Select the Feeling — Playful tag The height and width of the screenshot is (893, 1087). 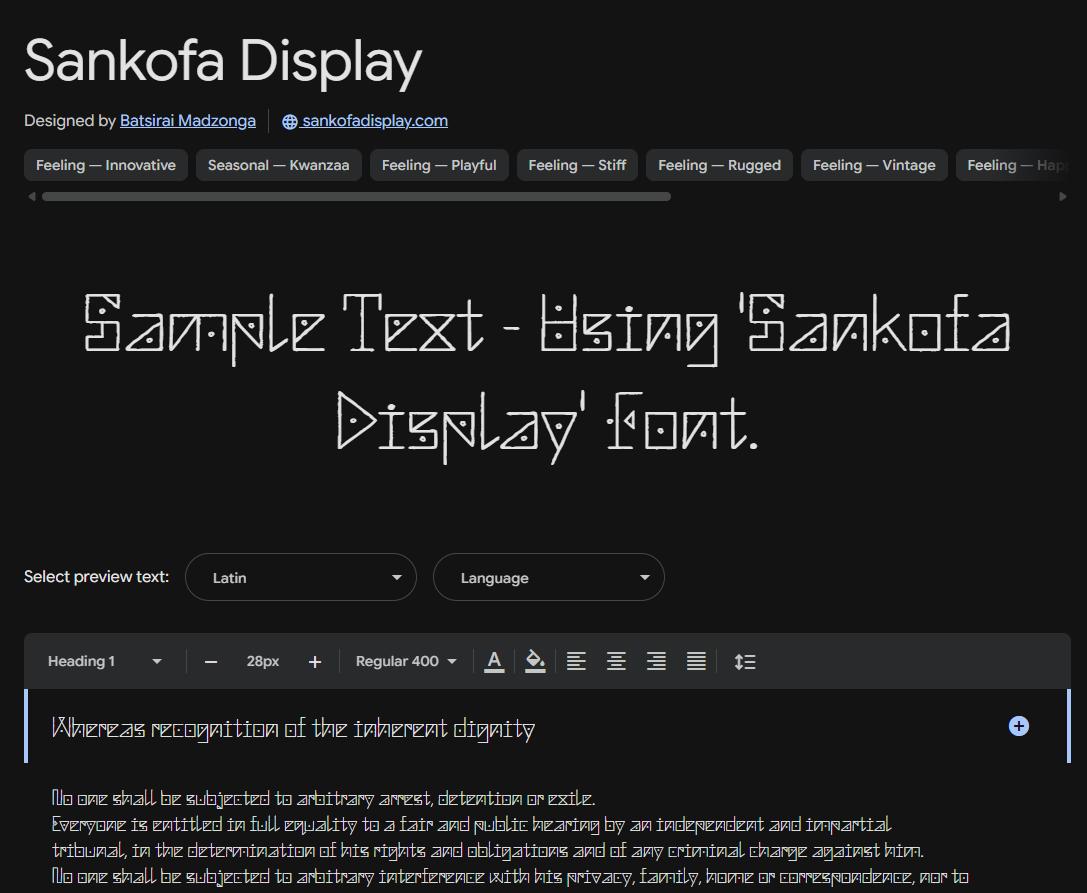point(439,165)
